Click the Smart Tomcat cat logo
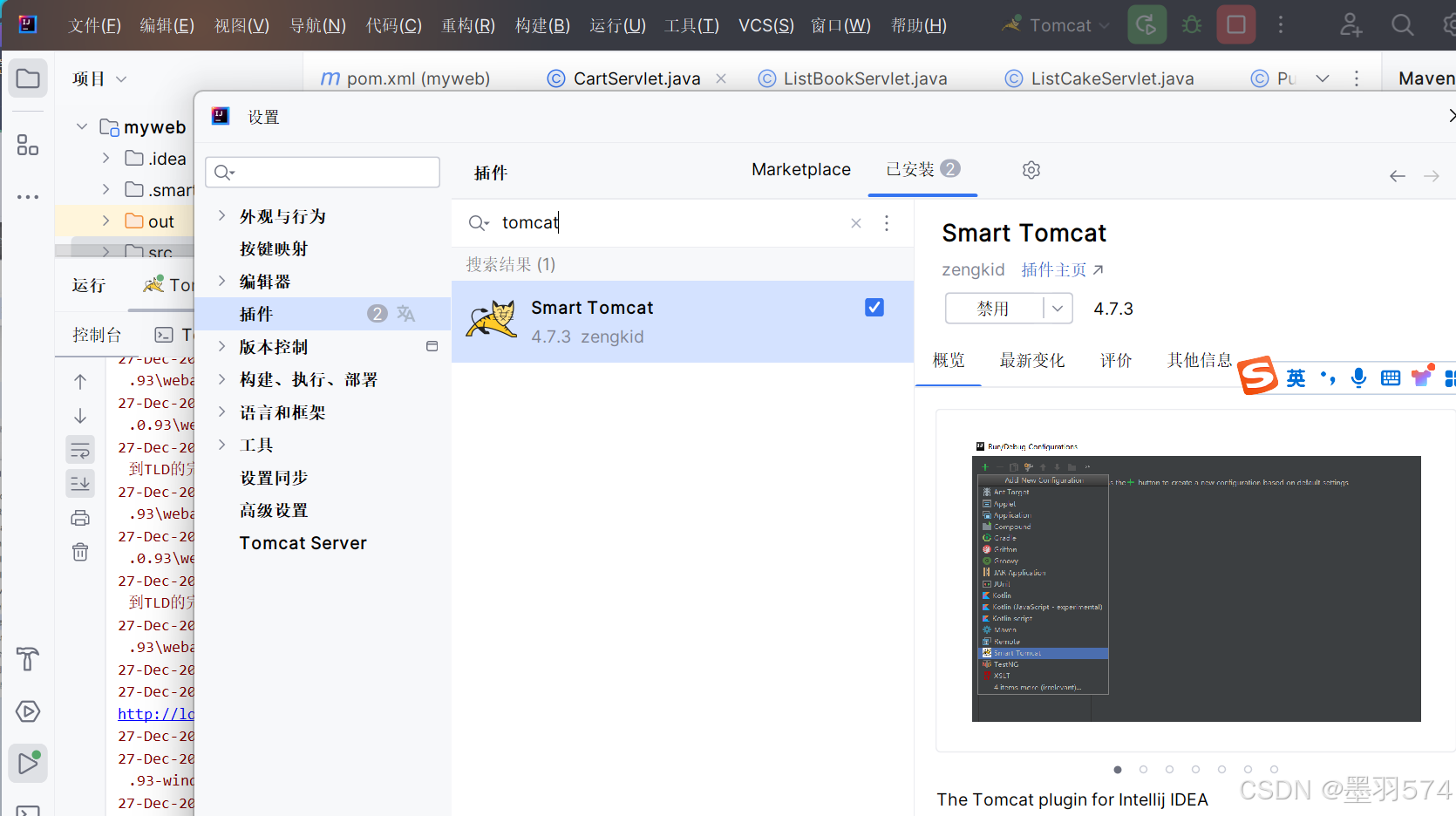This screenshot has height=816, width=1456. coord(492,319)
